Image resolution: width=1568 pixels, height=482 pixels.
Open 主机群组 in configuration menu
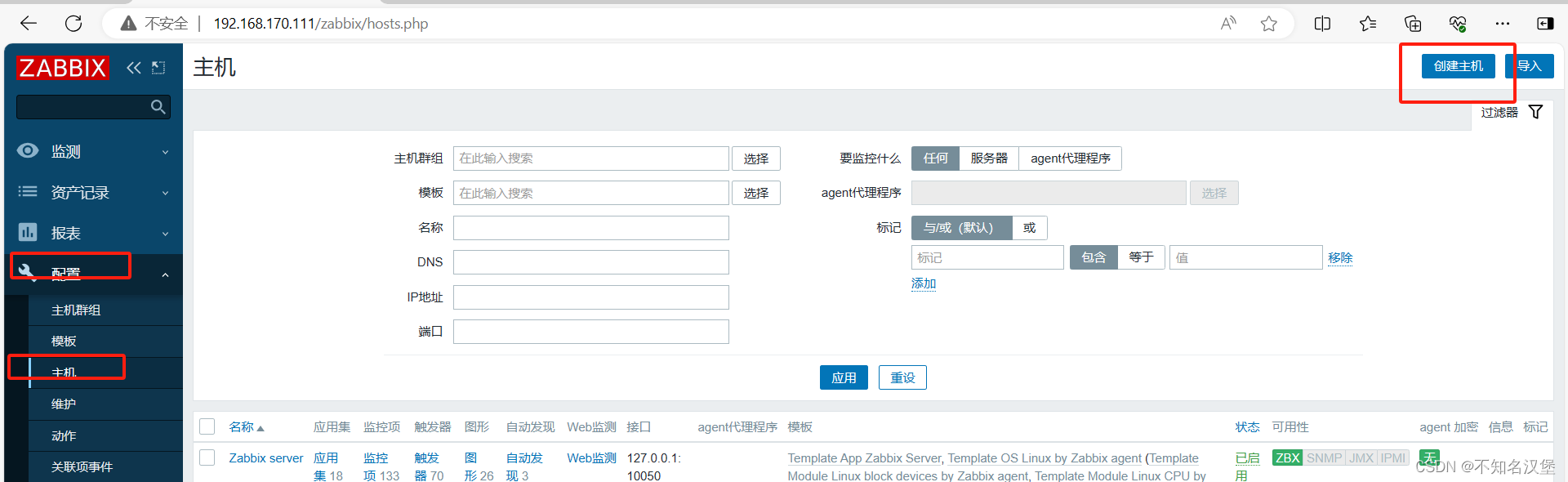tap(76, 310)
